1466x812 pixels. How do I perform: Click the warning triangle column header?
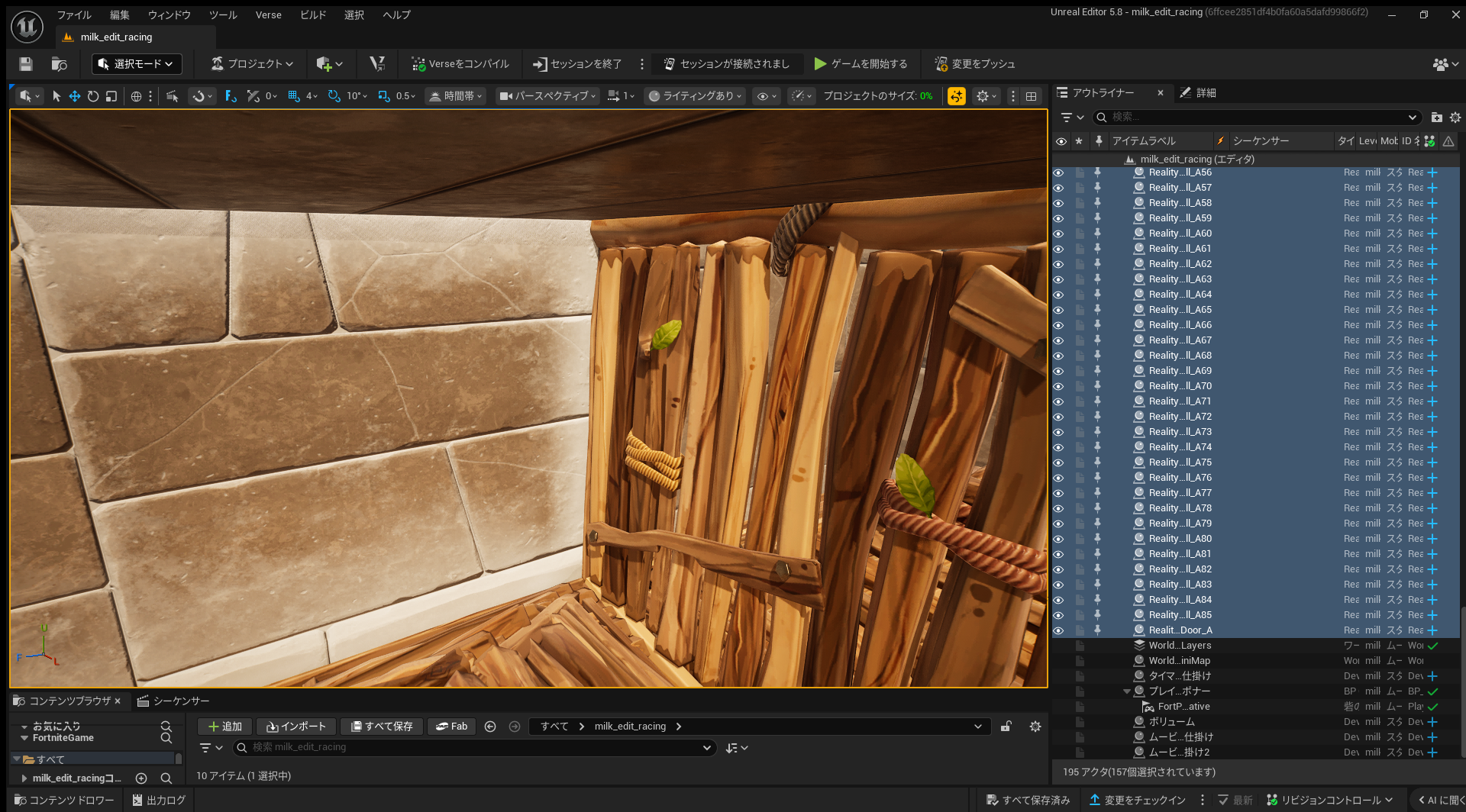click(1448, 140)
